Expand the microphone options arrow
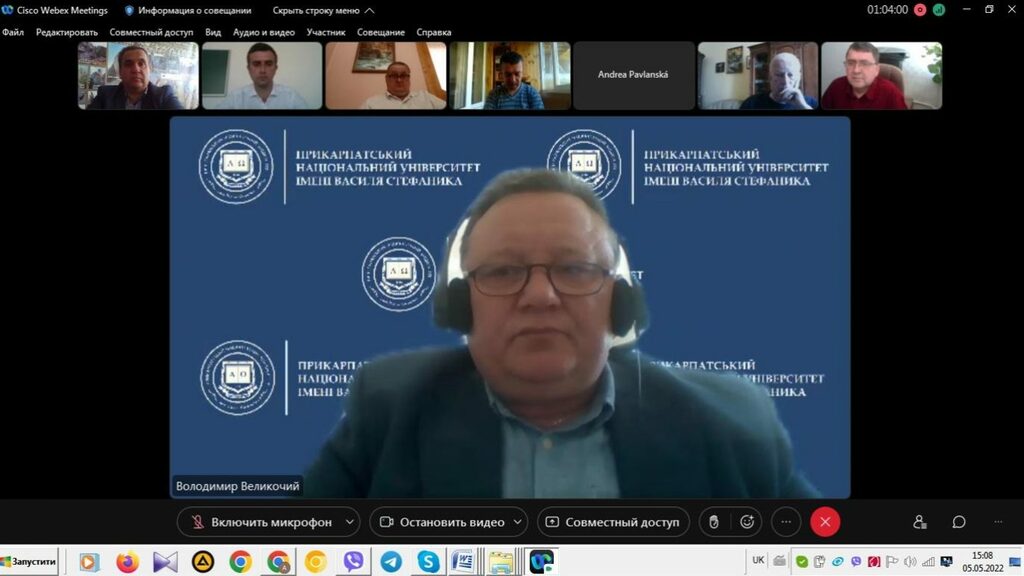 349,522
